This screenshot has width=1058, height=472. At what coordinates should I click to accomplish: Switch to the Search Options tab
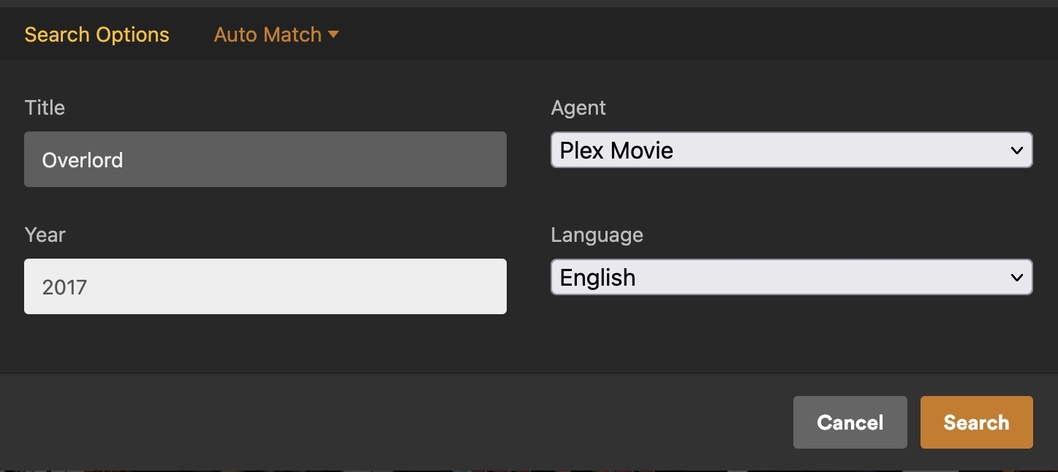point(97,35)
